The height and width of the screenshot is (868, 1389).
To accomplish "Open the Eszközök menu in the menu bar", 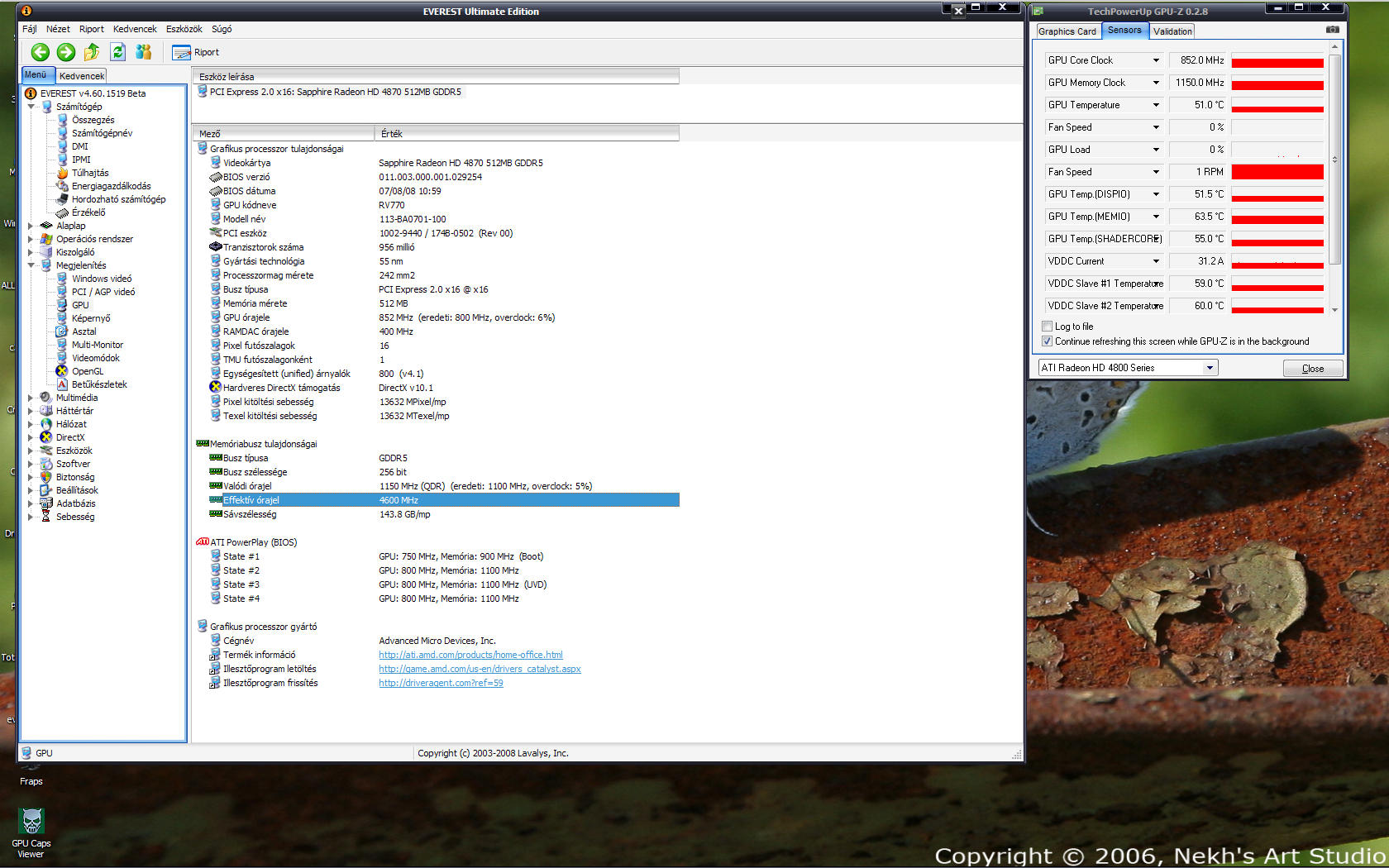I will click(x=184, y=29).
